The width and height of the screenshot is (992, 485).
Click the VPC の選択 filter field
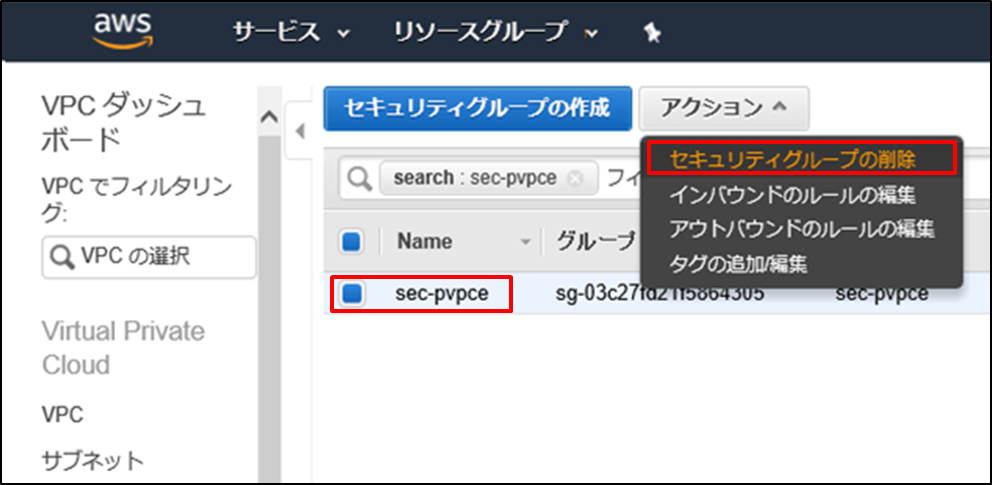pos(148,257)
